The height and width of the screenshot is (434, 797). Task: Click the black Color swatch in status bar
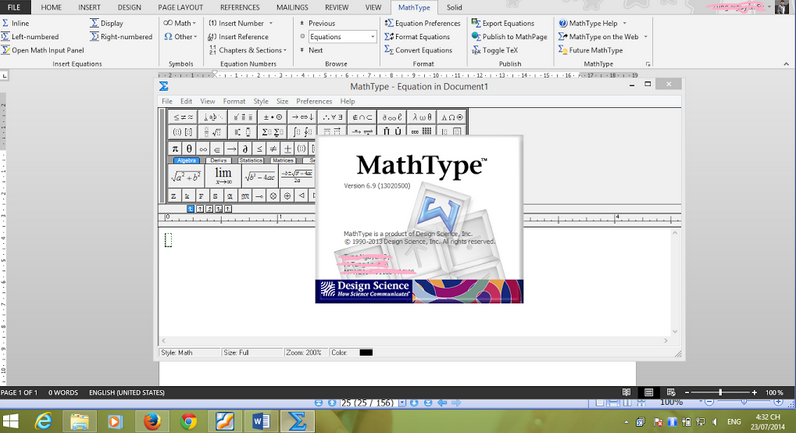tap(366, 352)
